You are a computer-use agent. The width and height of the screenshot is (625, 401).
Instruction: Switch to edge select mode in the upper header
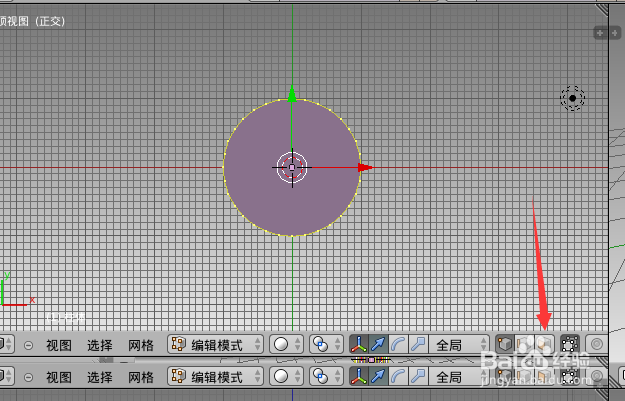525,344
